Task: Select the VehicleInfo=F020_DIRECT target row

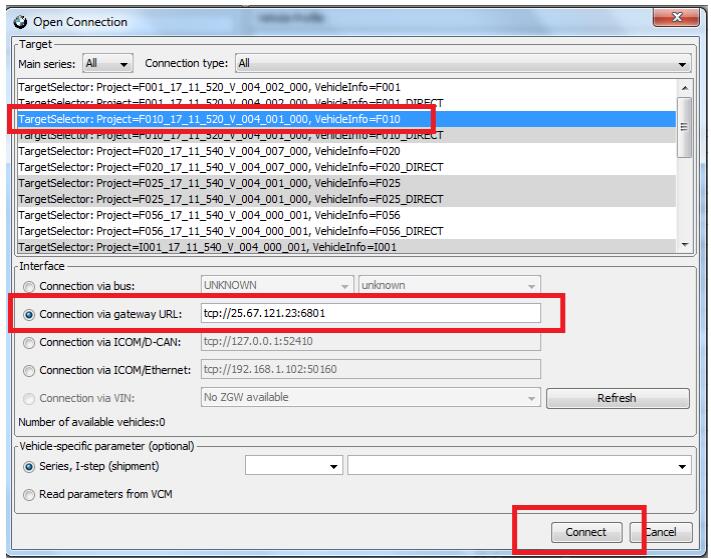Action: (346, 167)
